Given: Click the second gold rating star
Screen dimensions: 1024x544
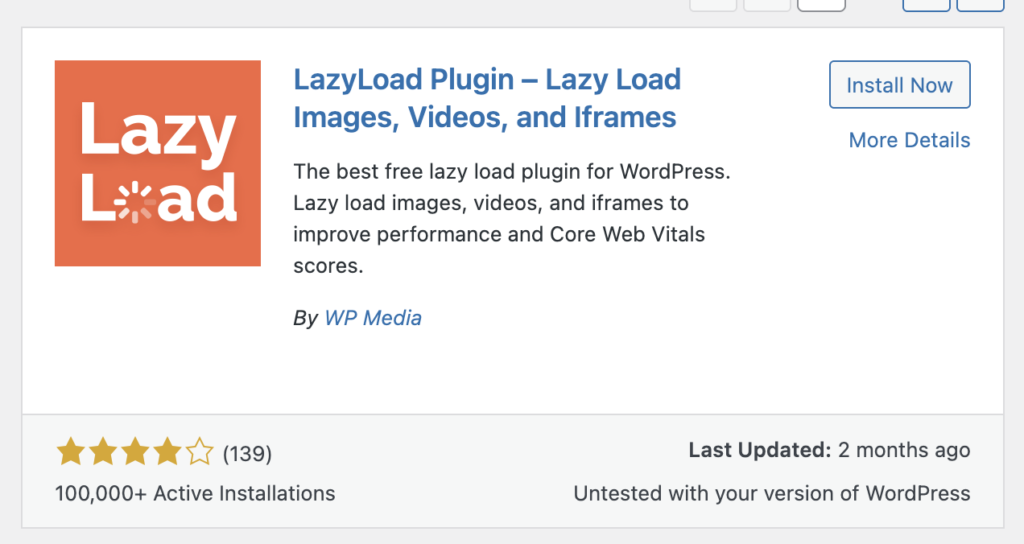Looking at the screenshot, I should [x=103, y=453].
